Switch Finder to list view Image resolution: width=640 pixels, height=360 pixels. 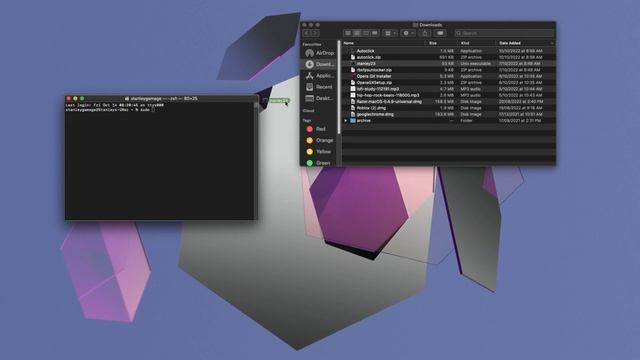357,33
